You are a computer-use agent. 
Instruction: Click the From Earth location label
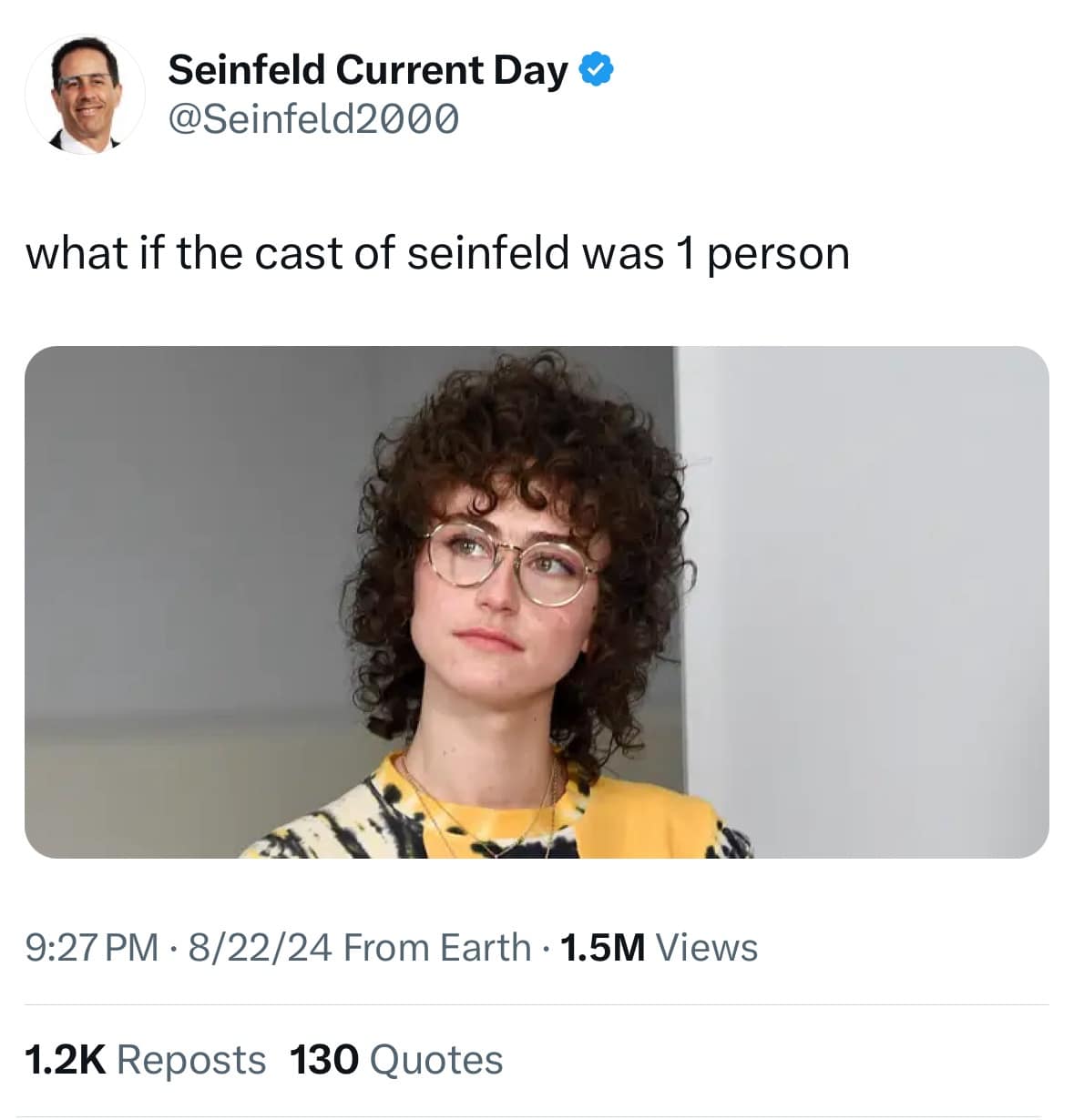[x=437, y=947]
